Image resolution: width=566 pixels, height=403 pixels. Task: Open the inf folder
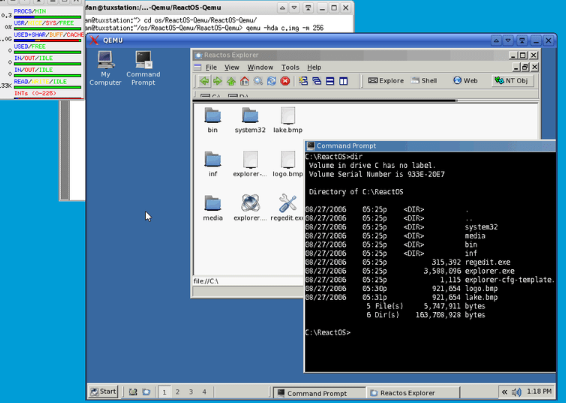213,164
